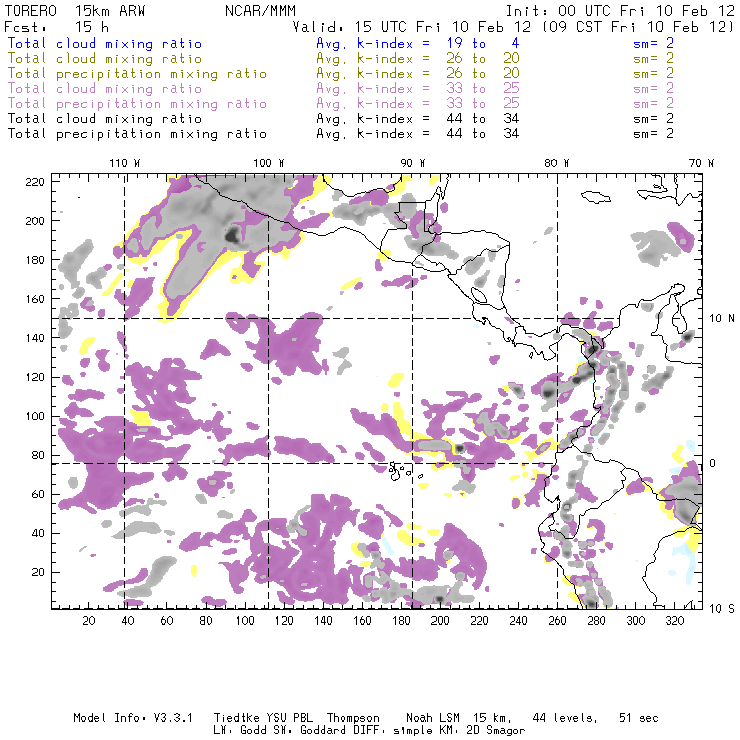The image size is (740, 740).
Task: Click the blue sm= 2 value
Action: point(654,44)
